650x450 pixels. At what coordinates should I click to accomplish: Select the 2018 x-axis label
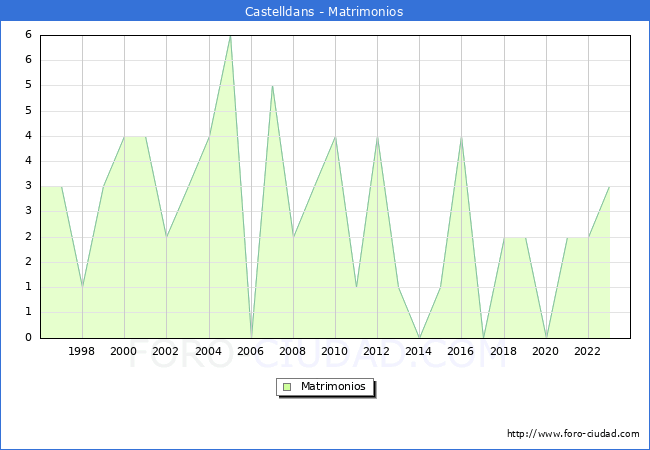[503, 352]
